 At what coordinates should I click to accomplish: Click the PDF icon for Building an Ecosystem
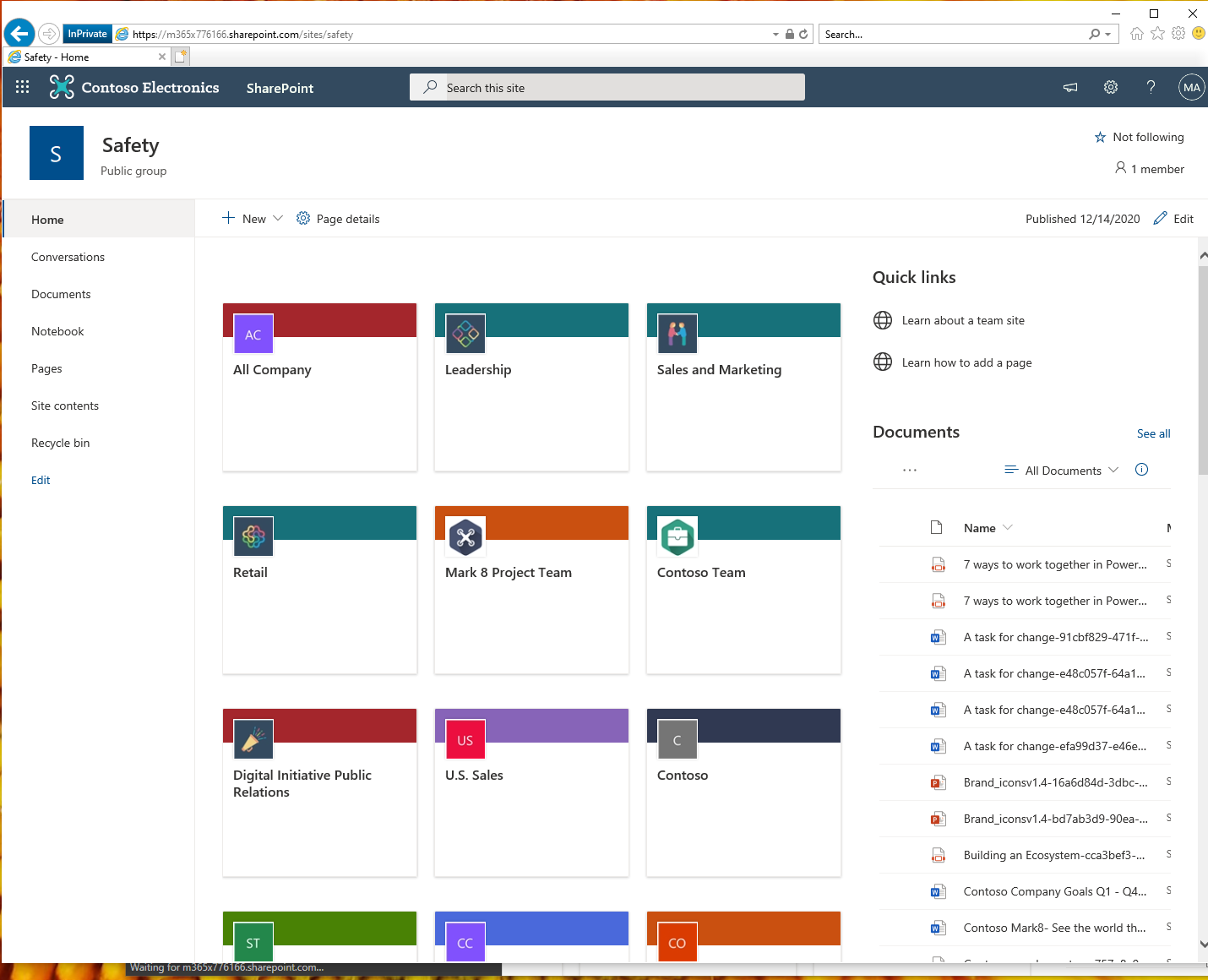click(x=939, y=854)
